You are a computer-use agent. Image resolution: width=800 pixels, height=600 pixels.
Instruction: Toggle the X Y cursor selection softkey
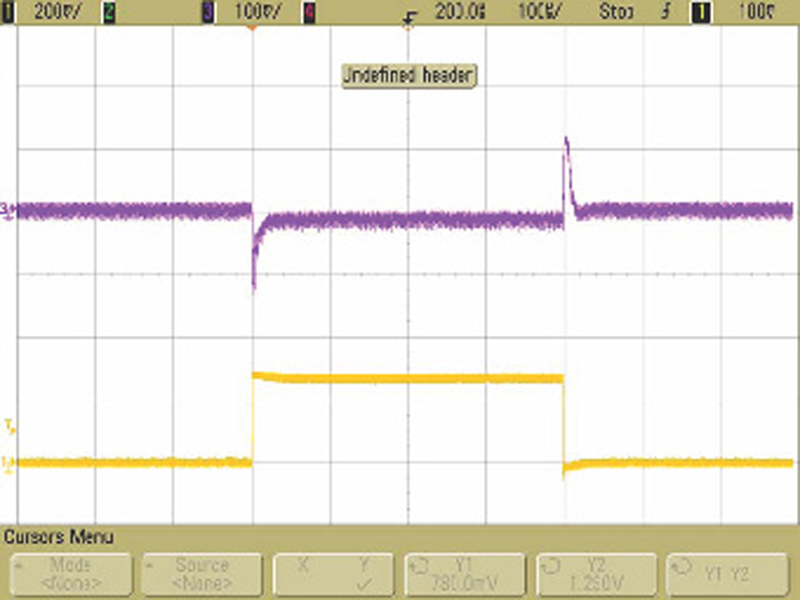click(333, 574)
